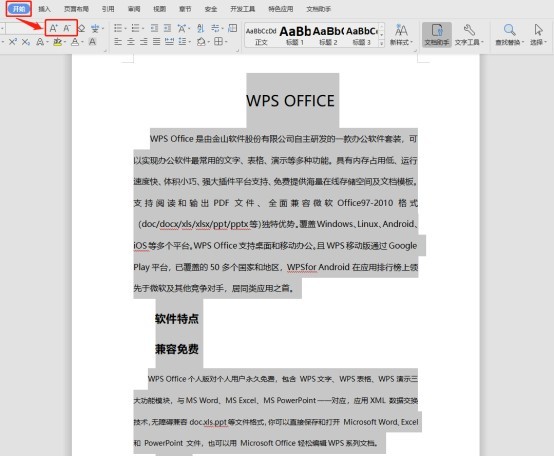This screenshot has width=554, height=456.
Task: Click the decrease font size A- icon
Action: tap(67, 28)
